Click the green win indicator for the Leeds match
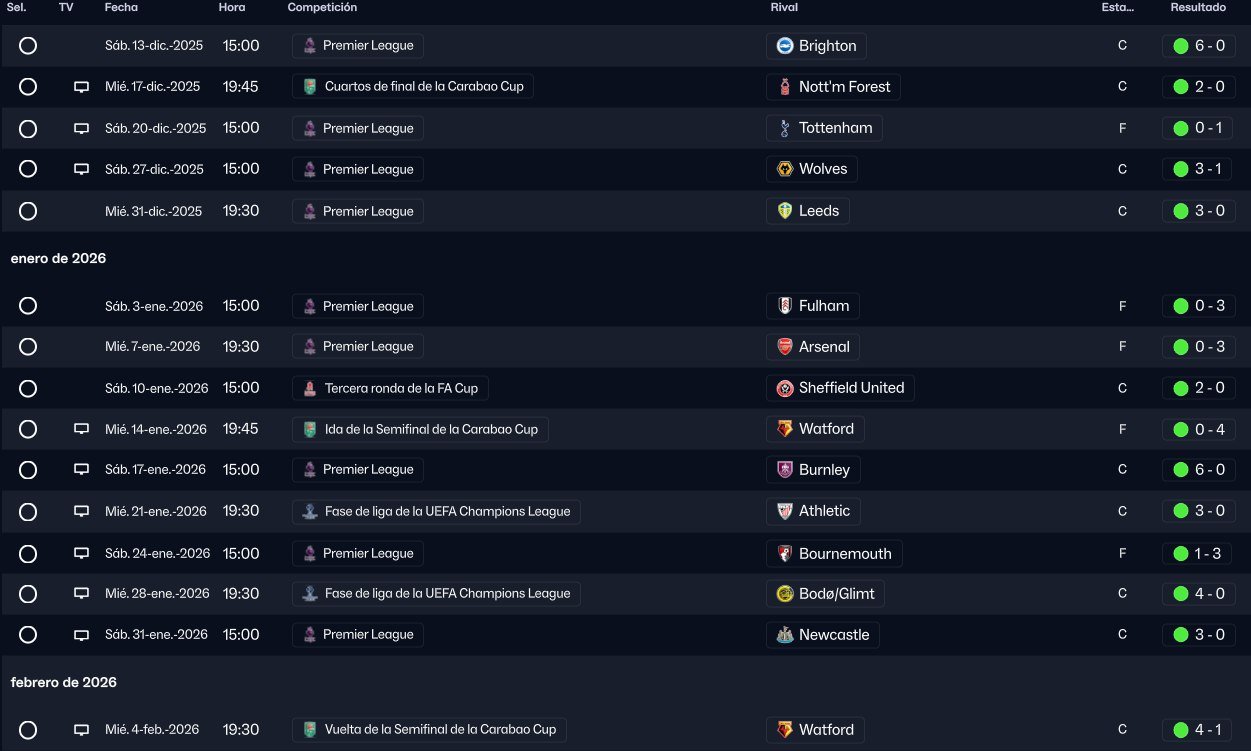 coord(1181,211)
